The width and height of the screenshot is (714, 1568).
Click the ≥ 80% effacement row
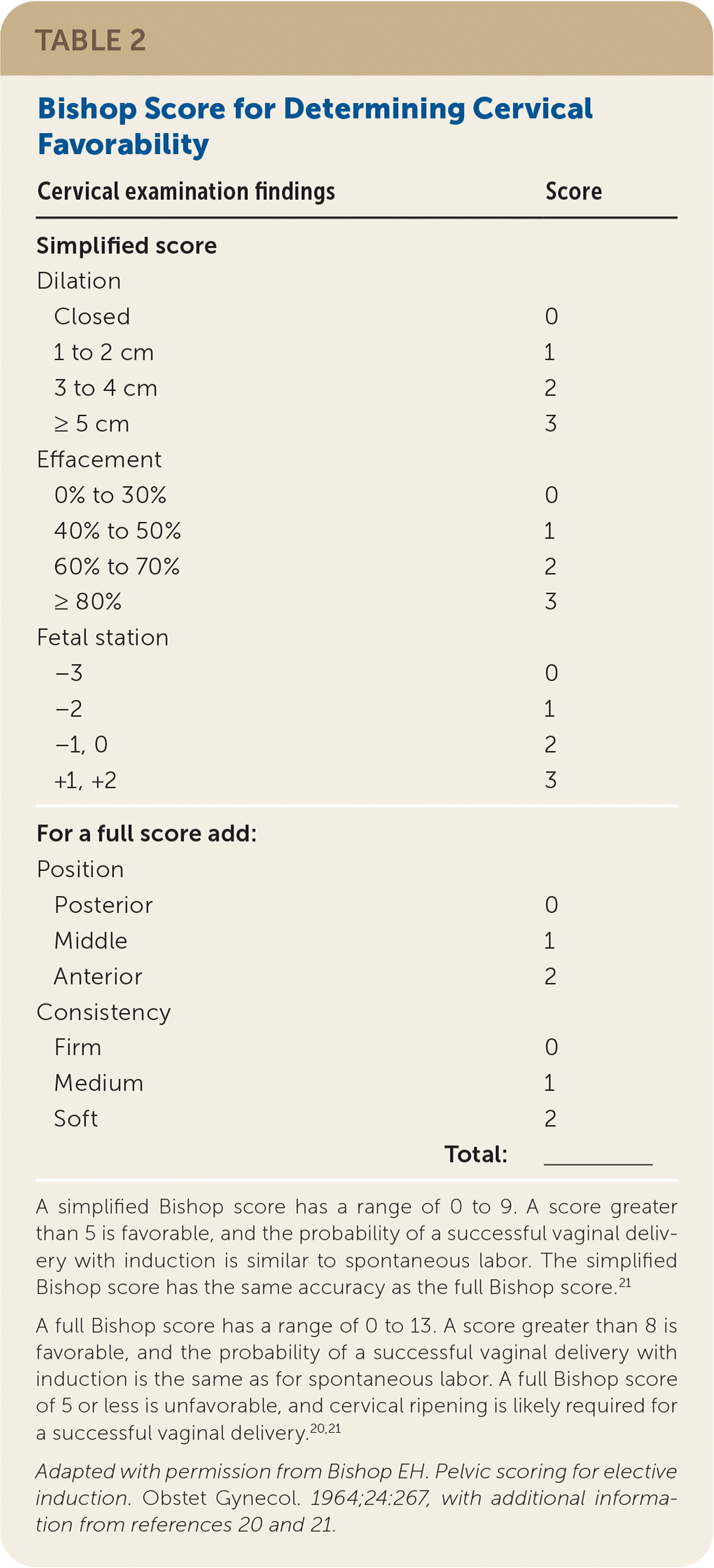pyautogui.click(x=88, y=602)
